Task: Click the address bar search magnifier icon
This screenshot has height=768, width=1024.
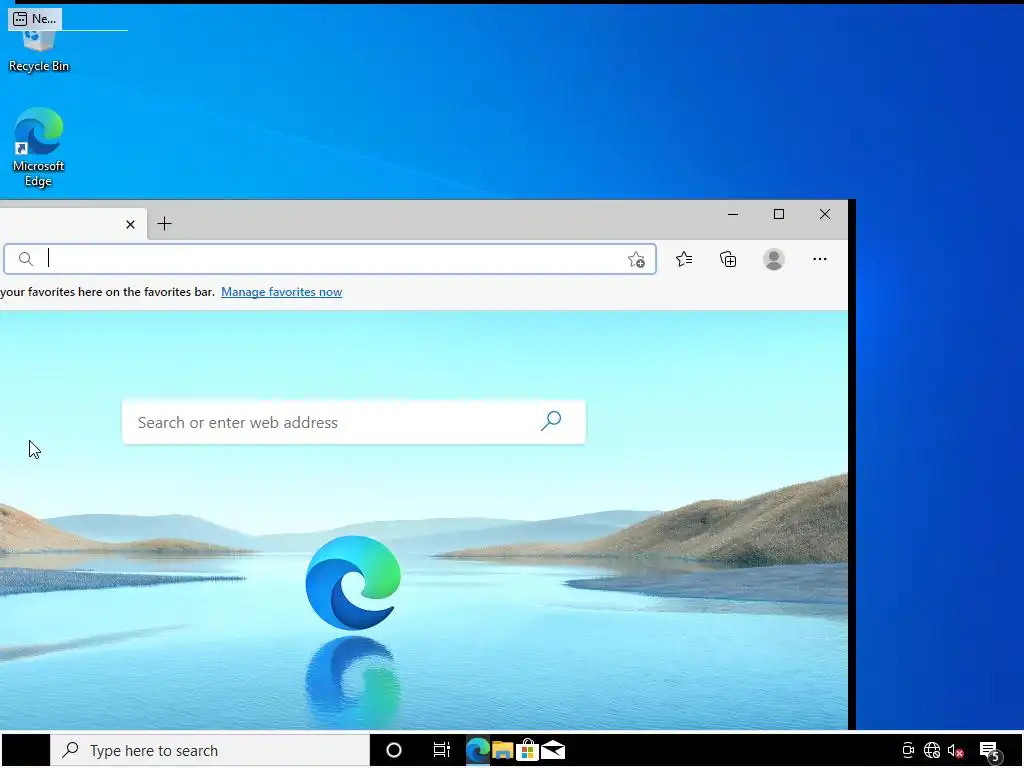Action: [x=25, y=259]
